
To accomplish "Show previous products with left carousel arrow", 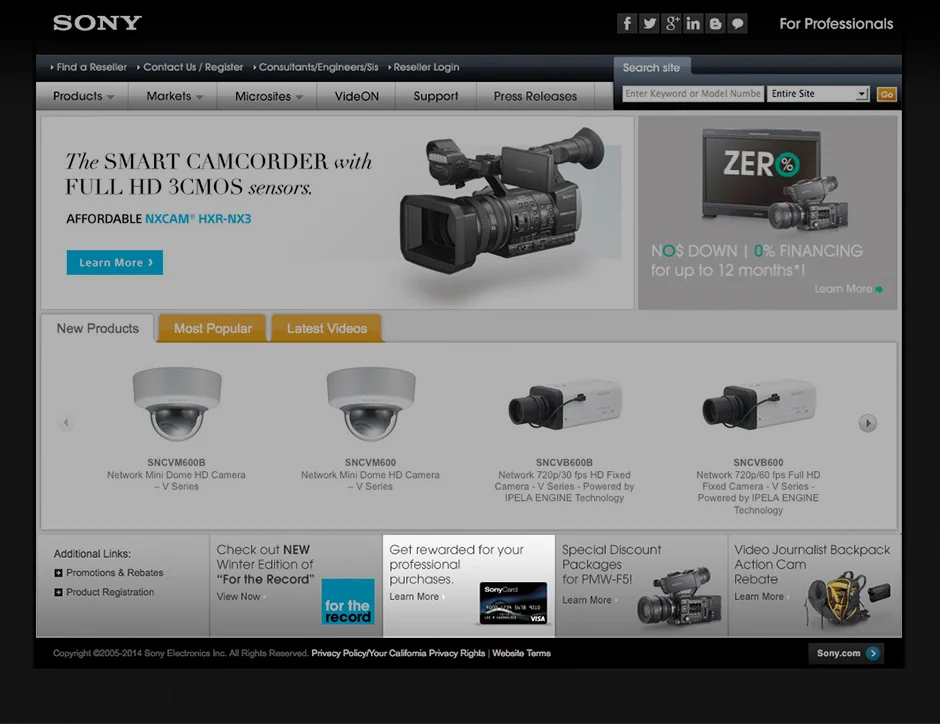I will pyautogui.click(x=66, y=423).
